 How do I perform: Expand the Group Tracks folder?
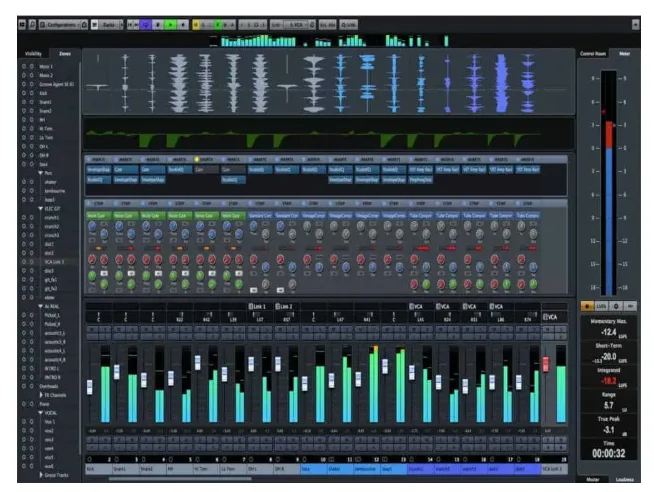(x=39, y=473)
